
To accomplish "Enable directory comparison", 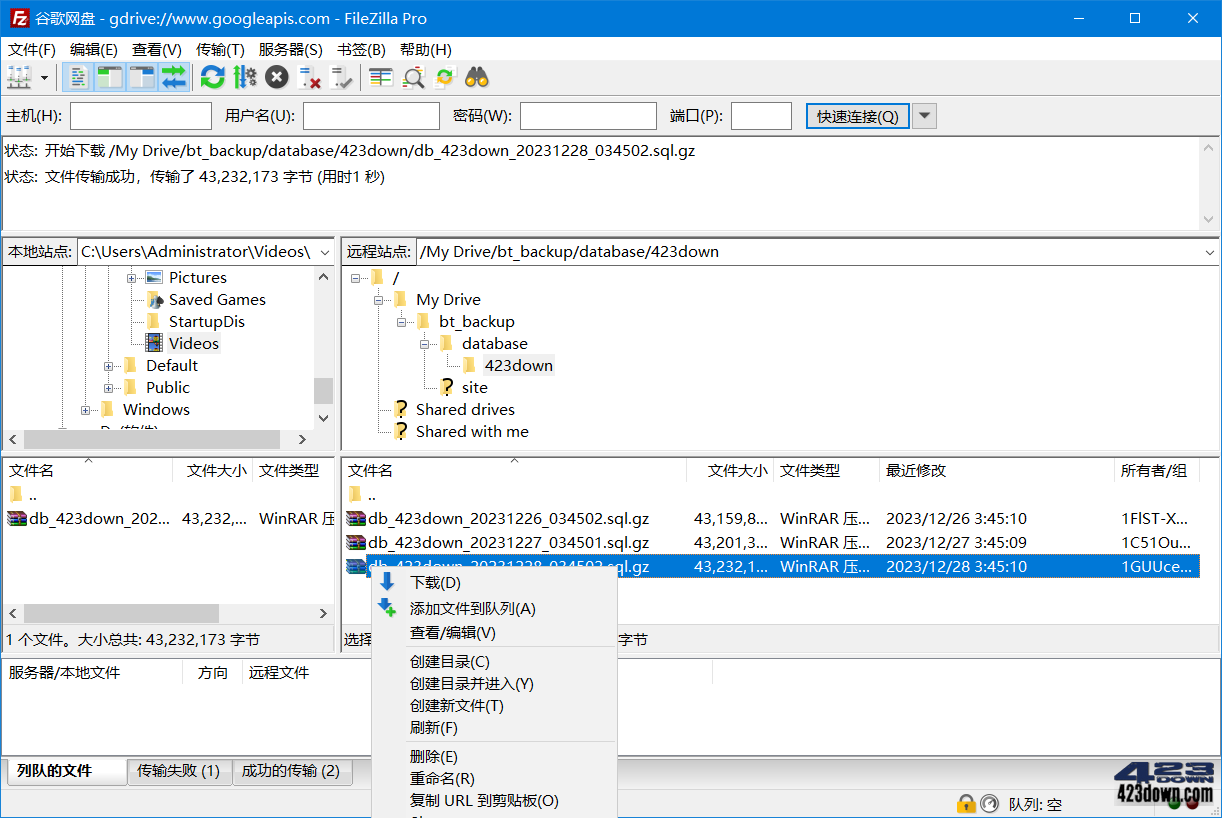I will (x=380, y=77).
